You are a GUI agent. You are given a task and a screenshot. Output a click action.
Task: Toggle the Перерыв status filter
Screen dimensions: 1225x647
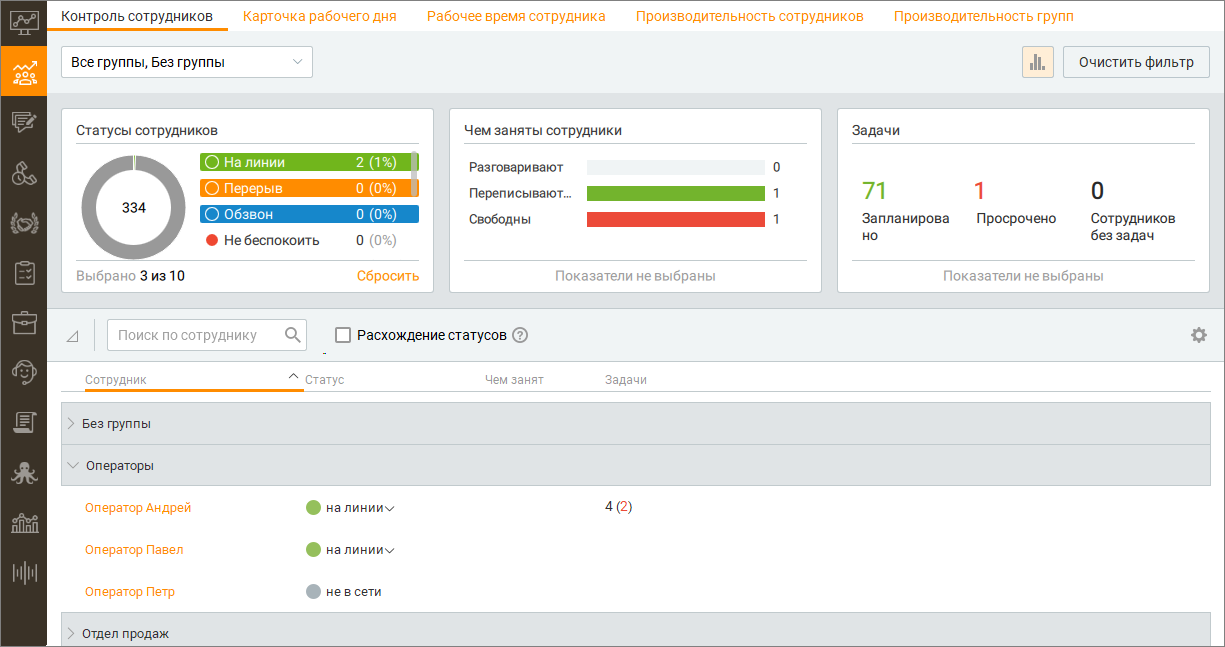coord(309,188)
